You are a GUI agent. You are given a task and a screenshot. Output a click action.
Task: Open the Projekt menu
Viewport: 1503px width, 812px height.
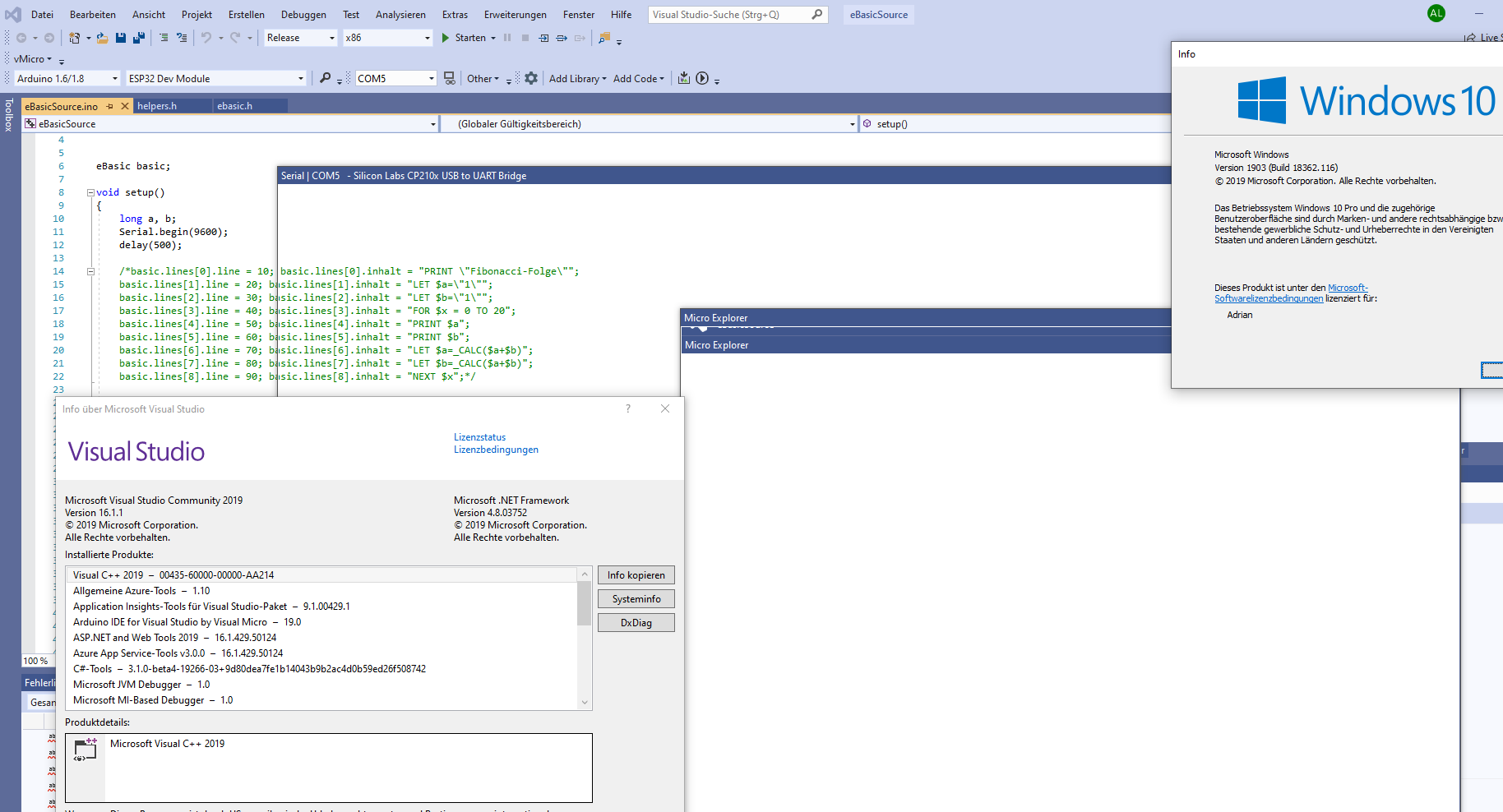pos(197,14)
